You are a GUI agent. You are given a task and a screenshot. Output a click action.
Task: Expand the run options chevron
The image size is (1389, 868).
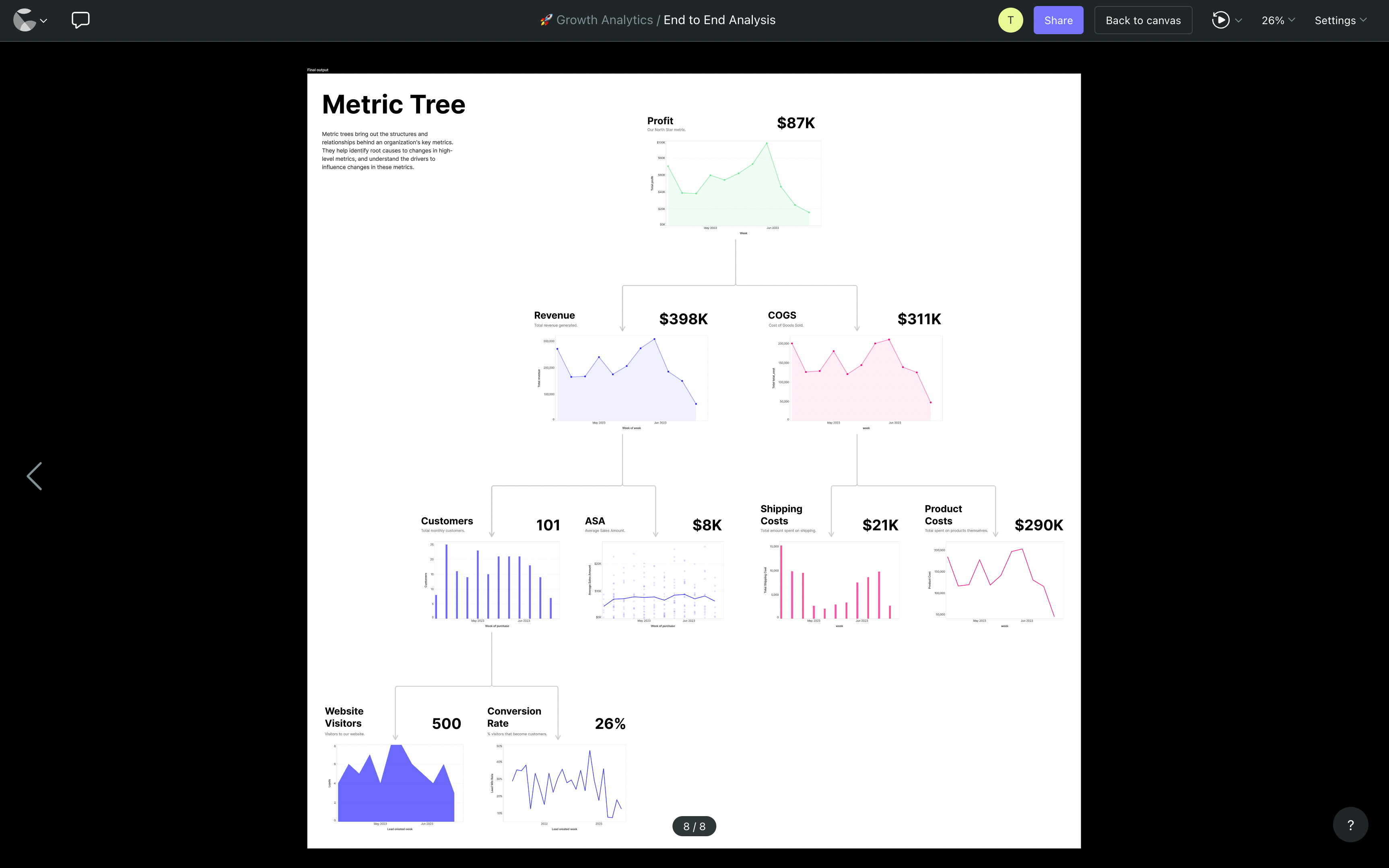[x=1239, y=20]
